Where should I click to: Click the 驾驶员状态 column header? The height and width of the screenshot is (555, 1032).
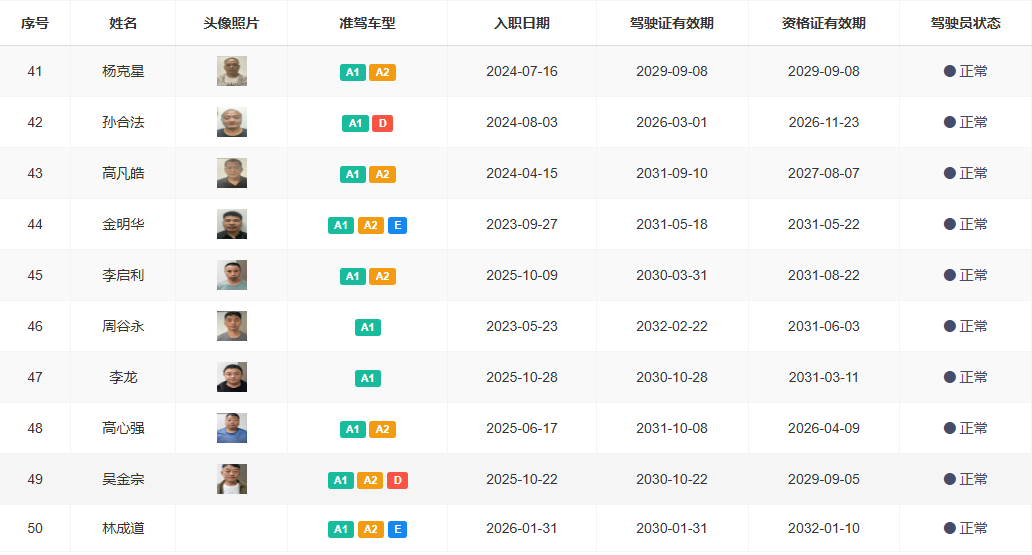point(965,23)
